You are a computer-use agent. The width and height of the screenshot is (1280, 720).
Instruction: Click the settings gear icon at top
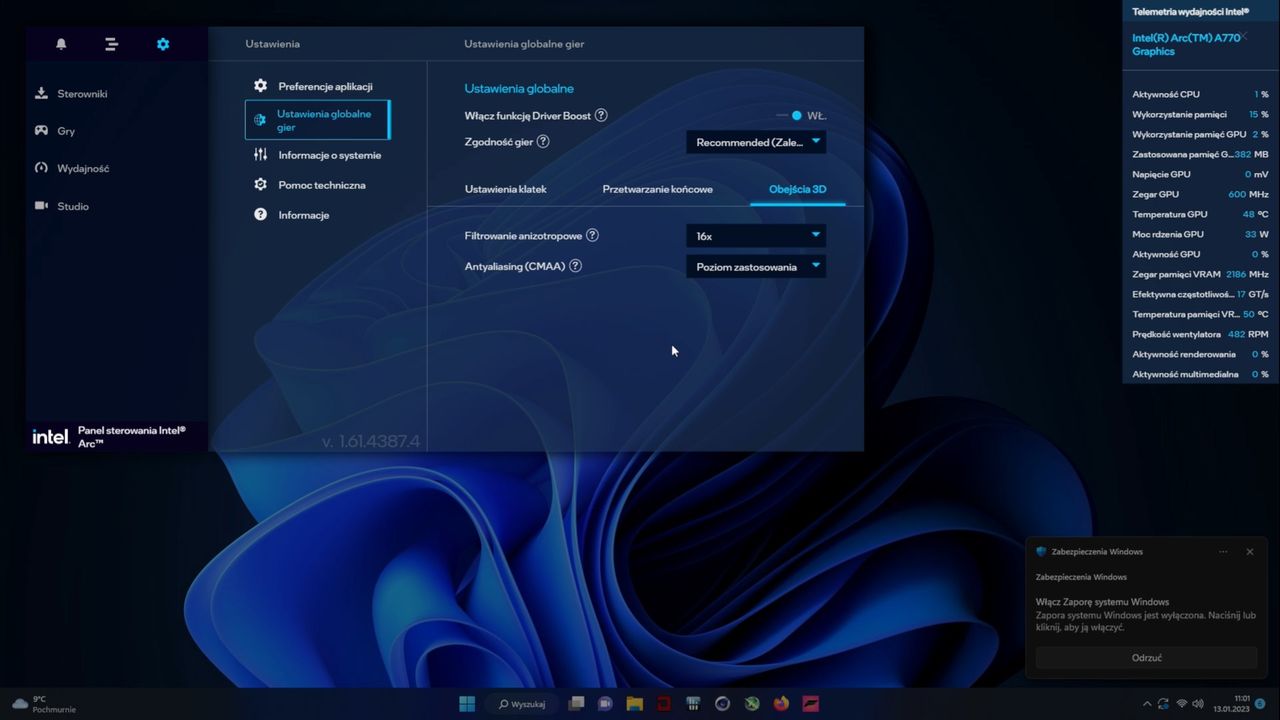[x=163, y=44]
